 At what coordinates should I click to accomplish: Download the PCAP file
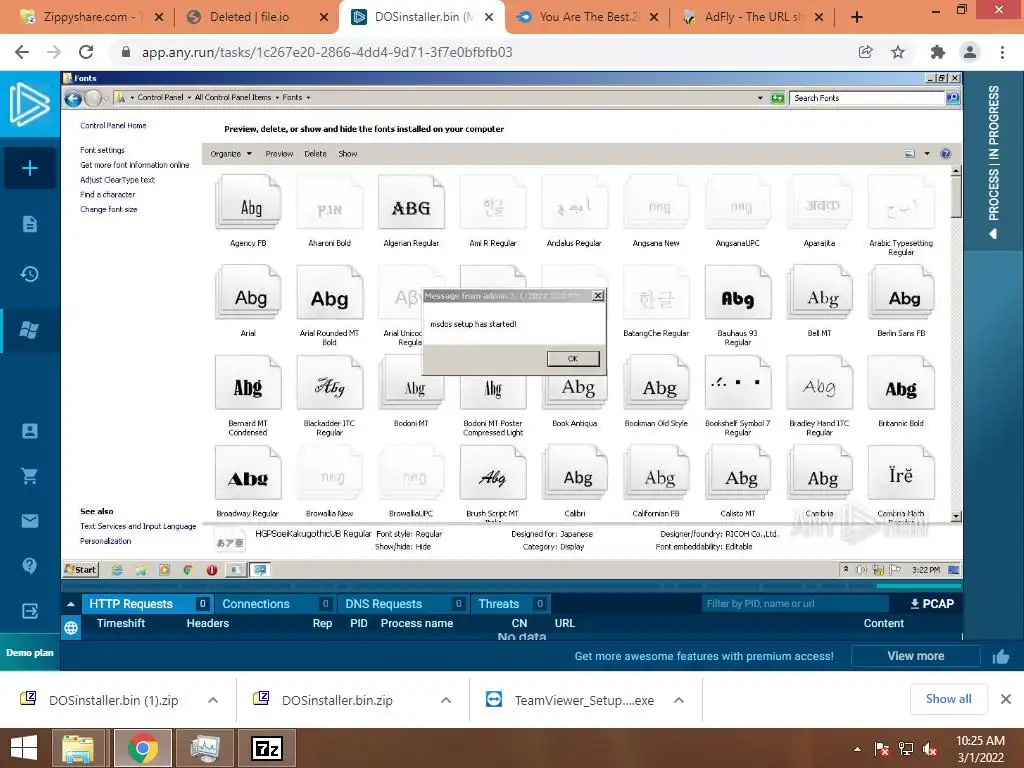pos(931,604)
